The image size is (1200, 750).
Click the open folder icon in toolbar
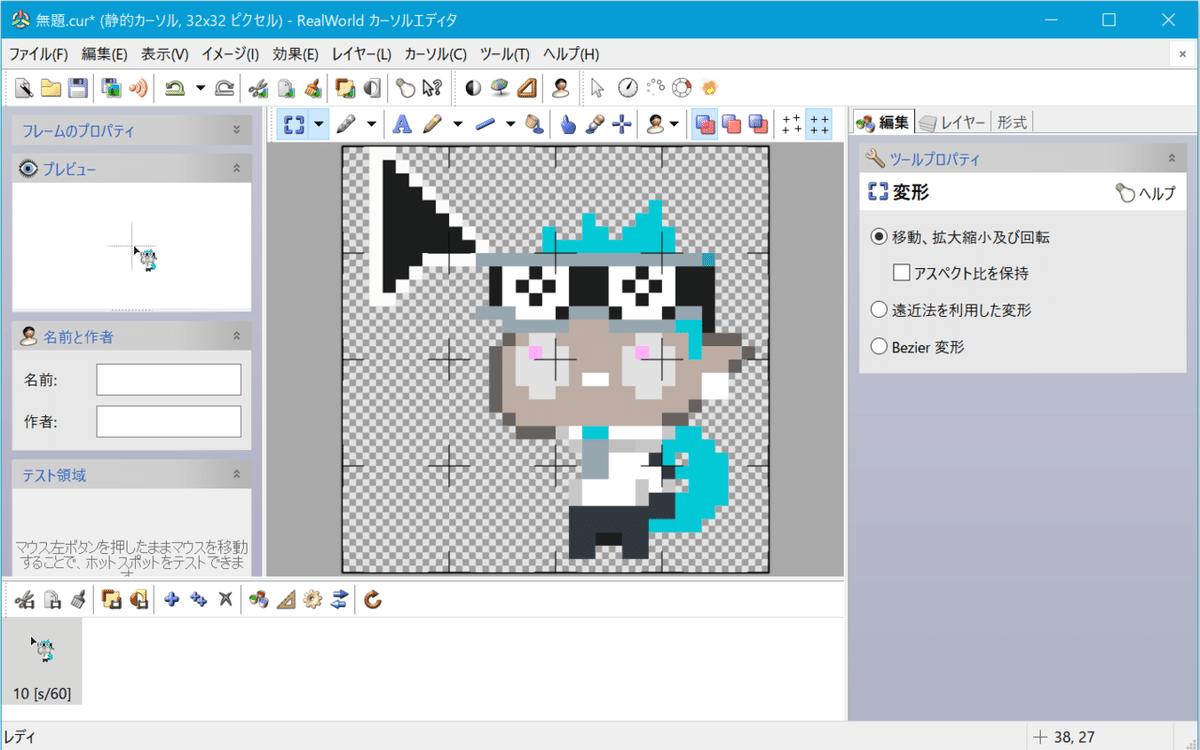pyautogui.click(x=51, y=88)
